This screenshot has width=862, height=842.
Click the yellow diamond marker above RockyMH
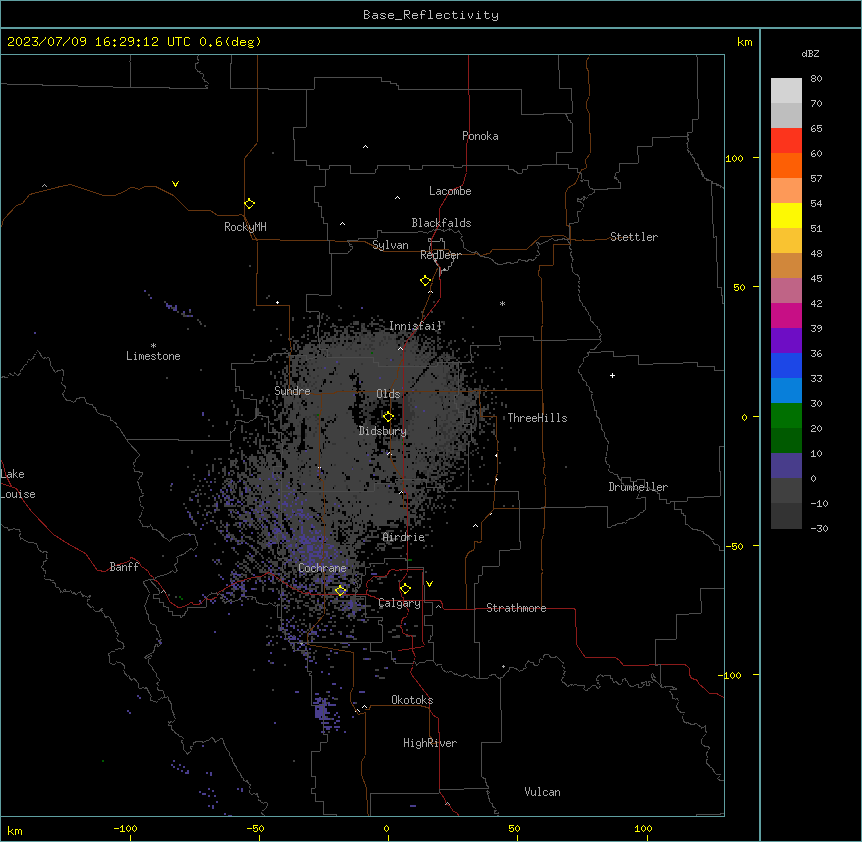249,204
